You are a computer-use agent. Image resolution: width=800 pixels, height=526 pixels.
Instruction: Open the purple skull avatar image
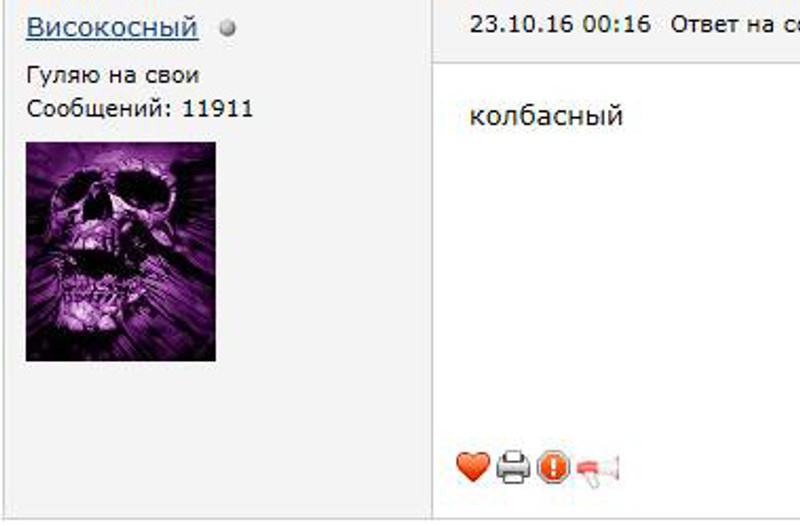(x=121, y=252)
